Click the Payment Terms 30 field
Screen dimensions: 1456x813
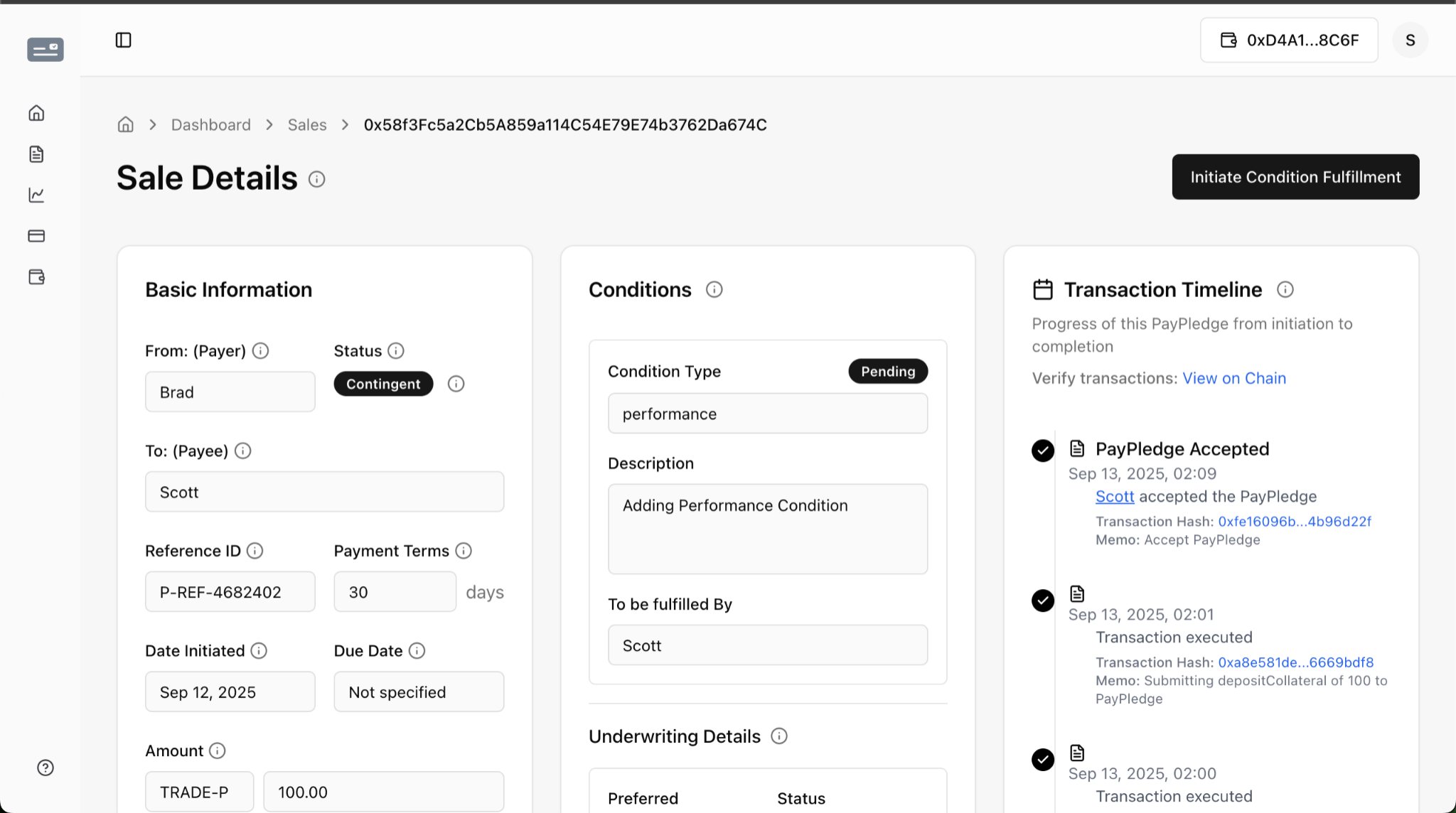(395, 592)
